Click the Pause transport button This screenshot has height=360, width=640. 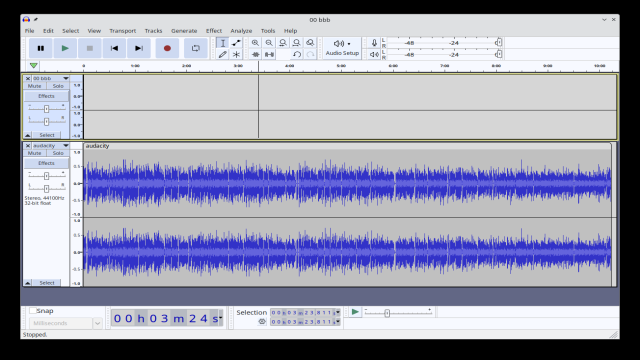click(40, 48)
